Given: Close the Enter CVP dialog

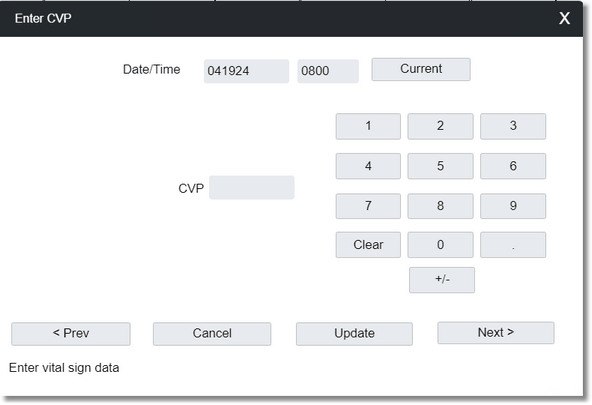Looking at the screenshot, I should point(564,18).
